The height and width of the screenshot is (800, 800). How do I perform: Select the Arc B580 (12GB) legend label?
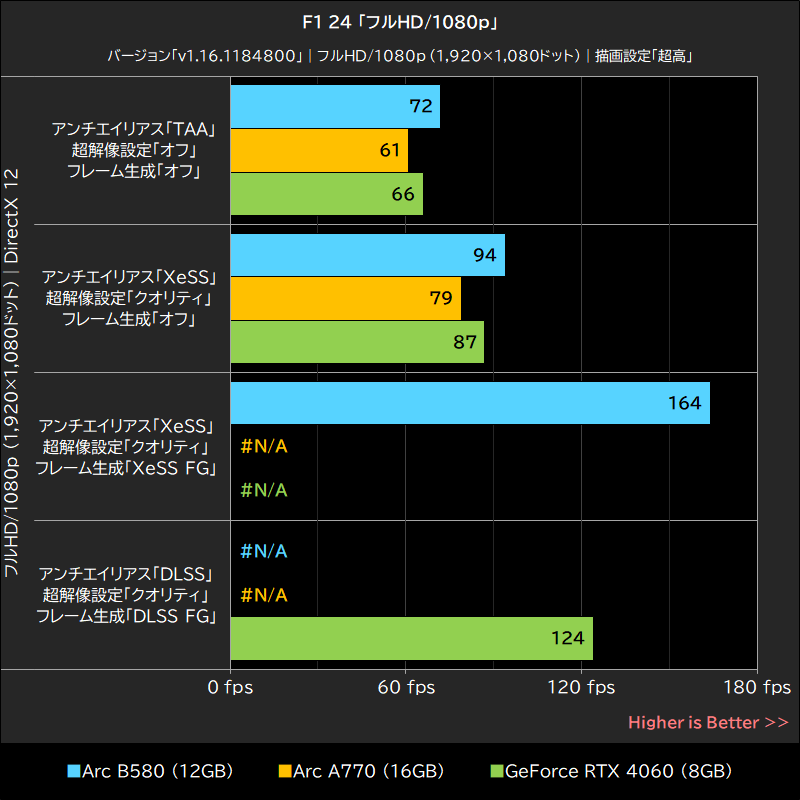158,771
